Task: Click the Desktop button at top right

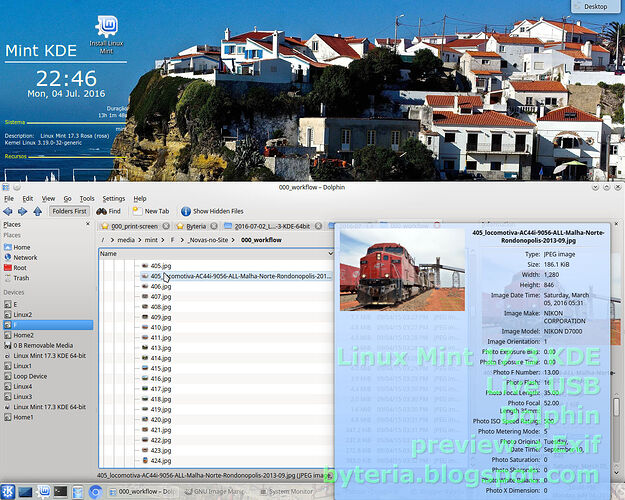Action: (596, 6)
